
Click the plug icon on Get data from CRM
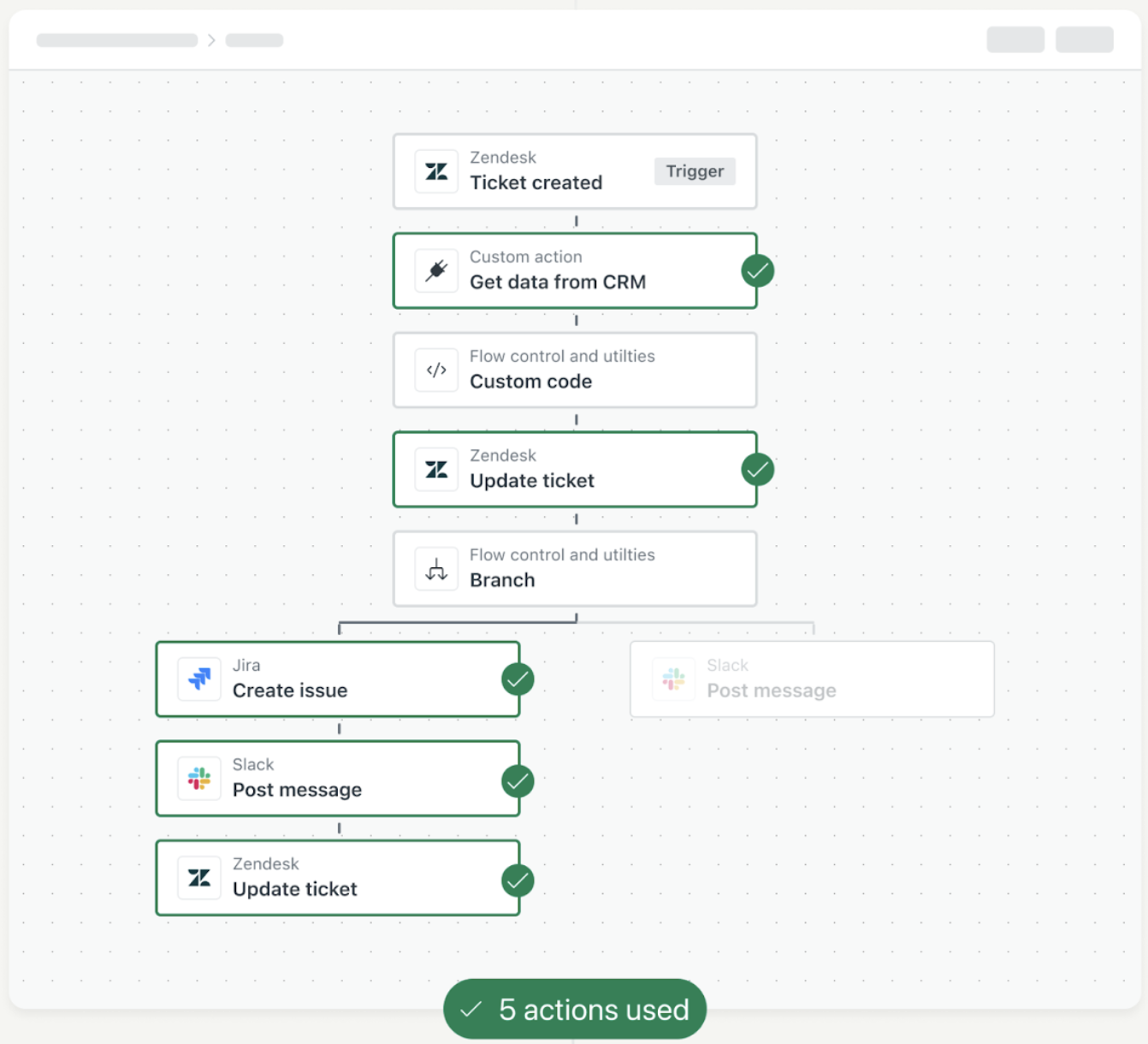tap(436, 270)
